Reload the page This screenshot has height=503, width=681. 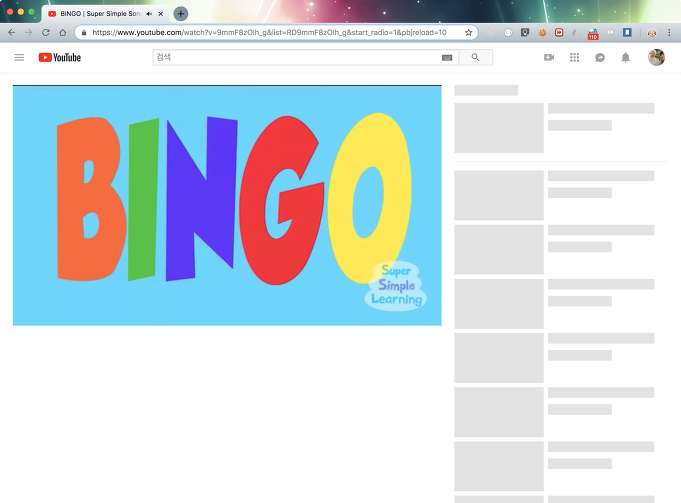click(46, 33)
